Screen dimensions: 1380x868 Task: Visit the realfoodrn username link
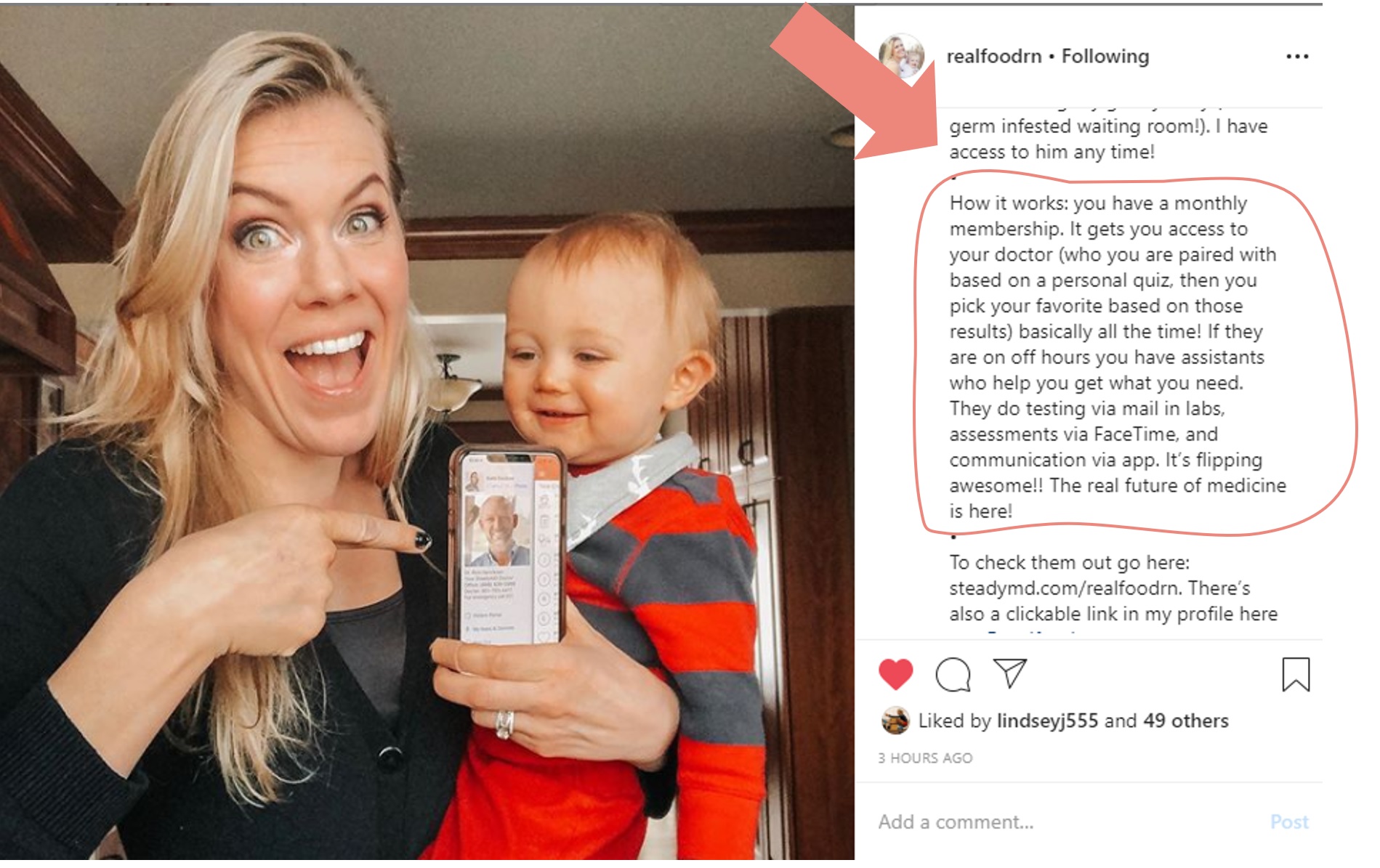click(993, 56)
